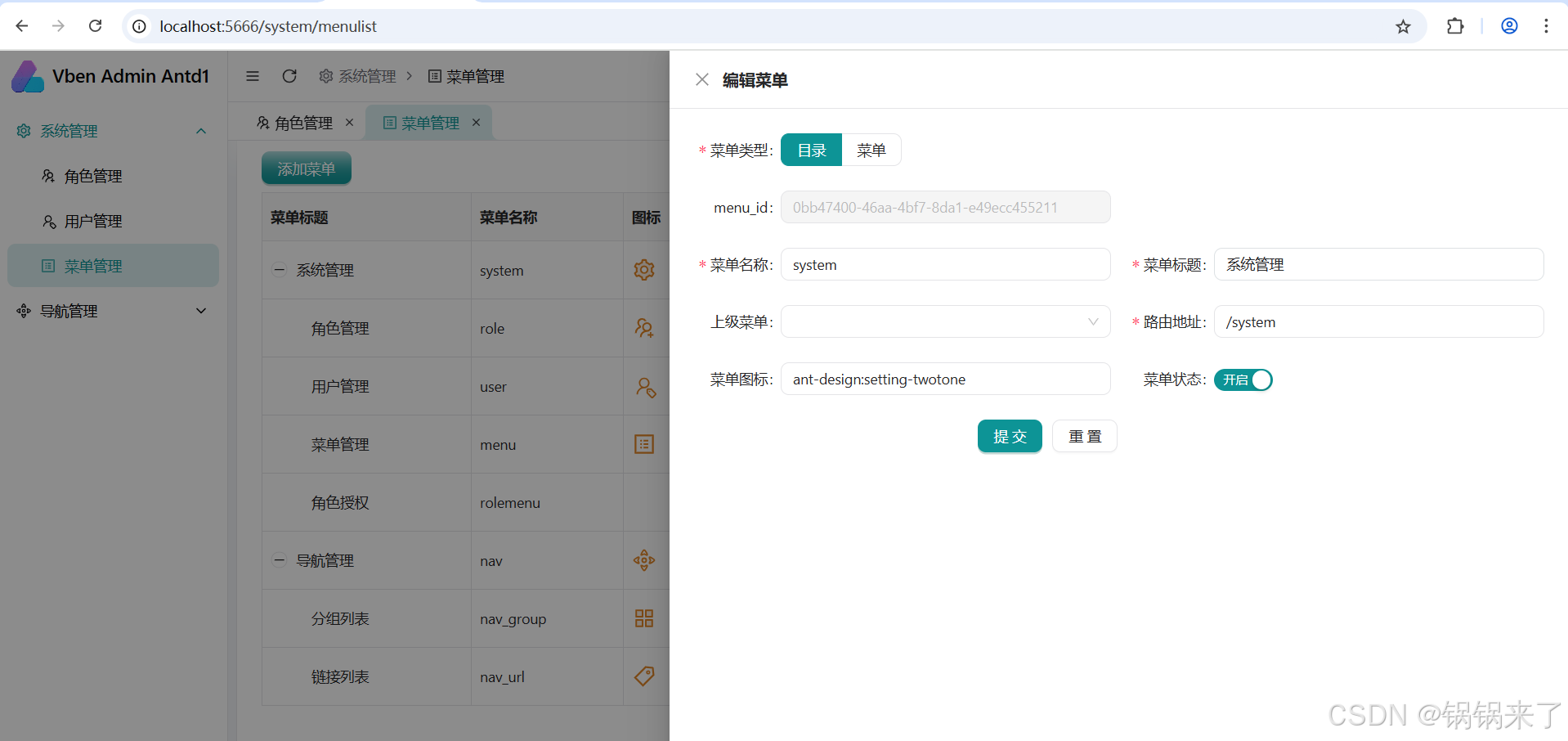Viewport: 1568px width, 741px height.
Task: Open the 上级菜单 dropdown
Action: pyautogui.click(x=946, y=321)
